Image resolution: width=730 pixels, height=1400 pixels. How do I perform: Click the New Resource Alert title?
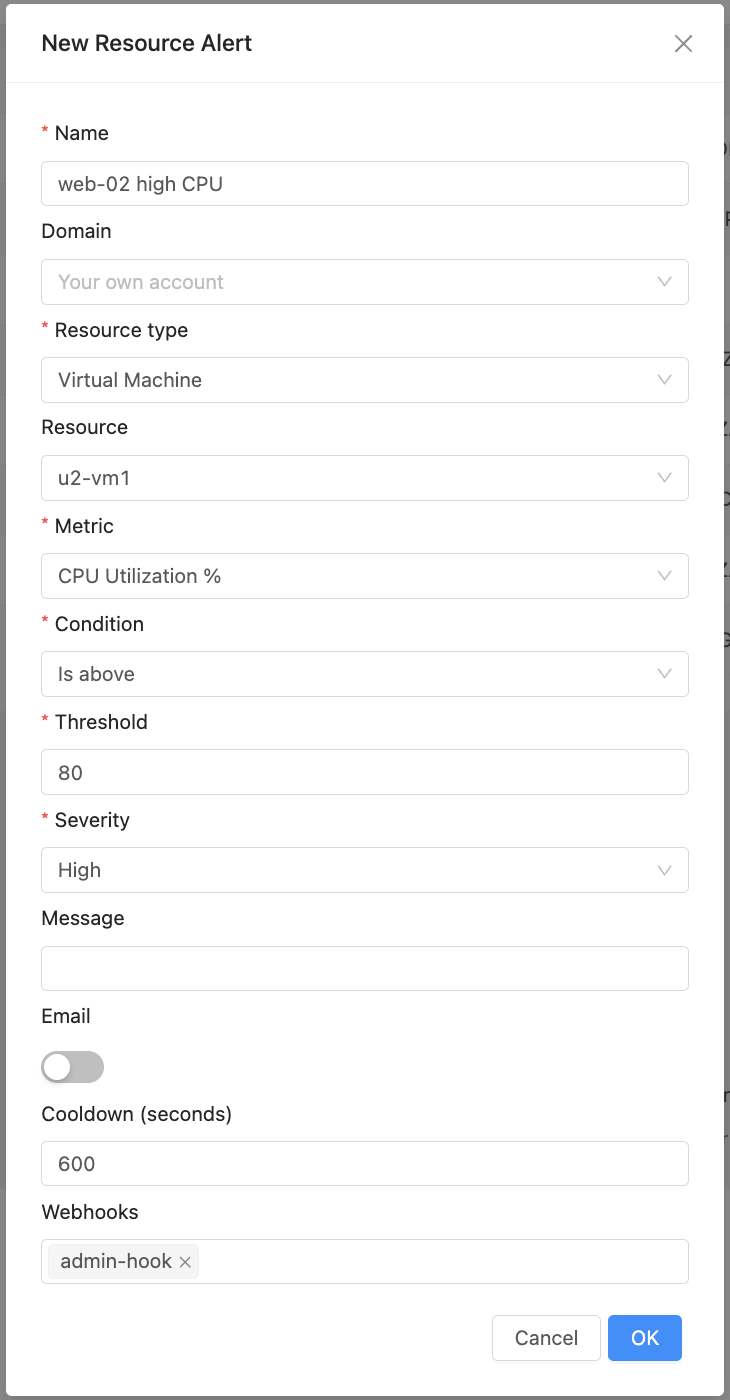pos(147,43)
